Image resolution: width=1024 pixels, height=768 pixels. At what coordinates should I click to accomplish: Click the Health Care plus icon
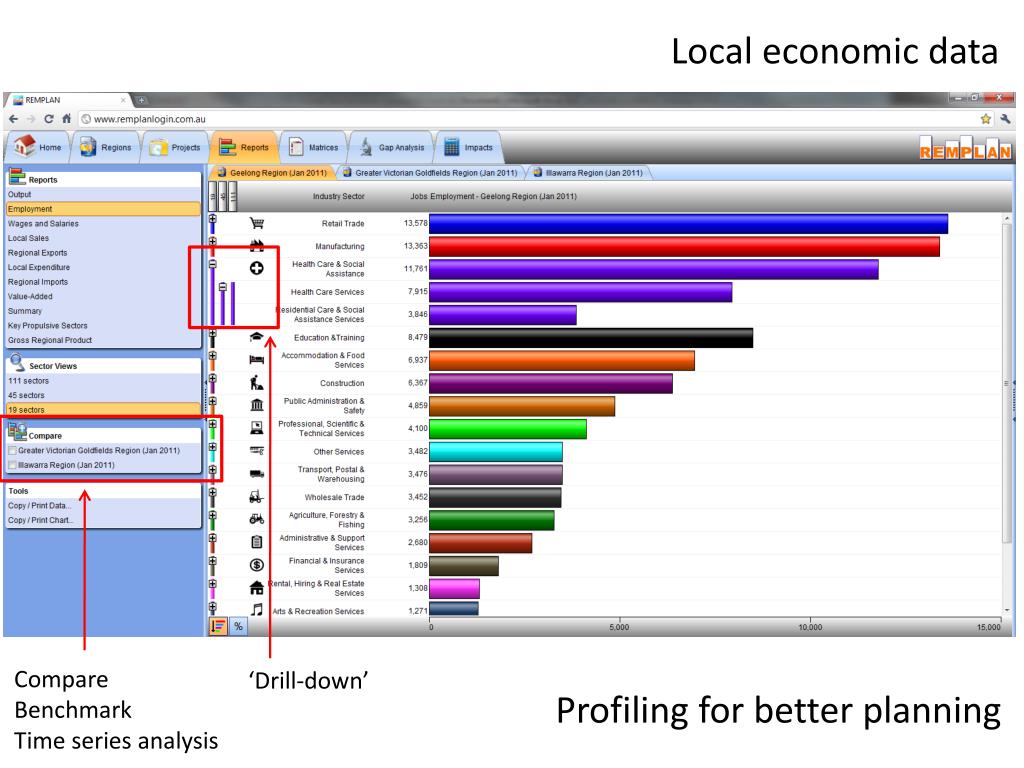pyautogui.click(x=257, y=268)
